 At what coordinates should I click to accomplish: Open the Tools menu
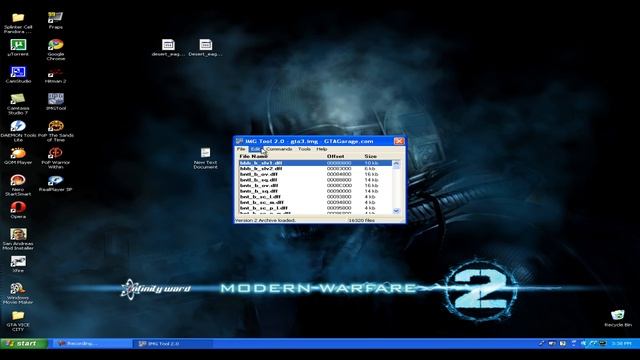click(x=304, y=149)
